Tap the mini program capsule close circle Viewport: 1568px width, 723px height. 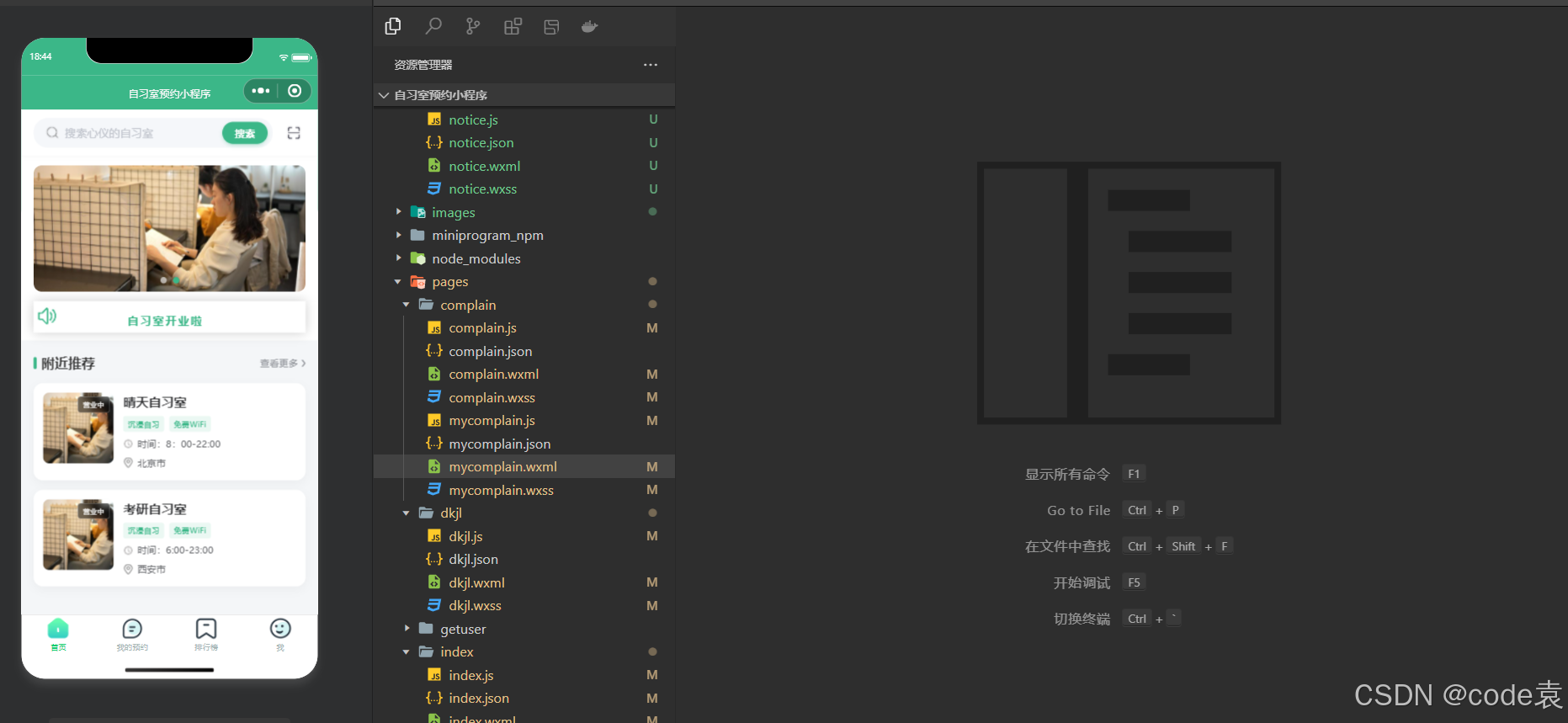coord(295,91)
